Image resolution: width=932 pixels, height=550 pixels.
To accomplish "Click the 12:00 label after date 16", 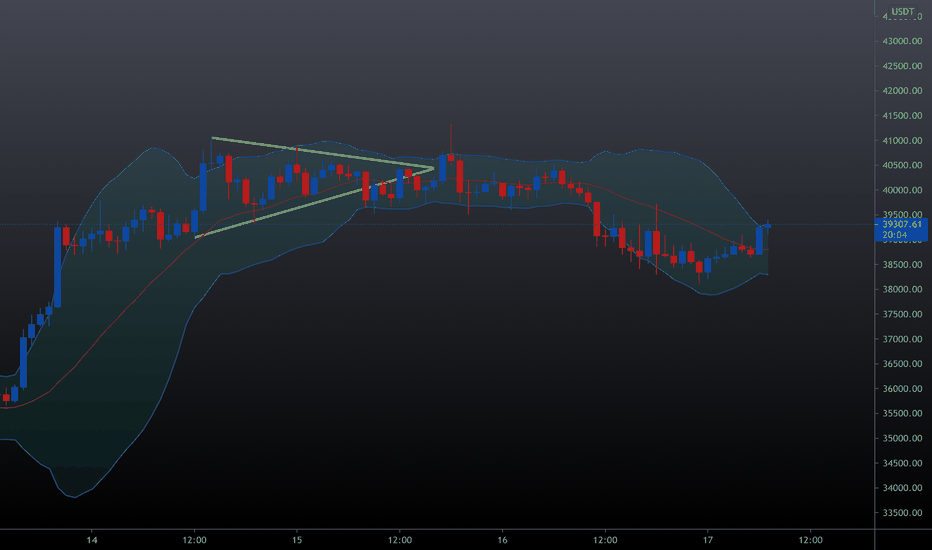I will 605,540.
